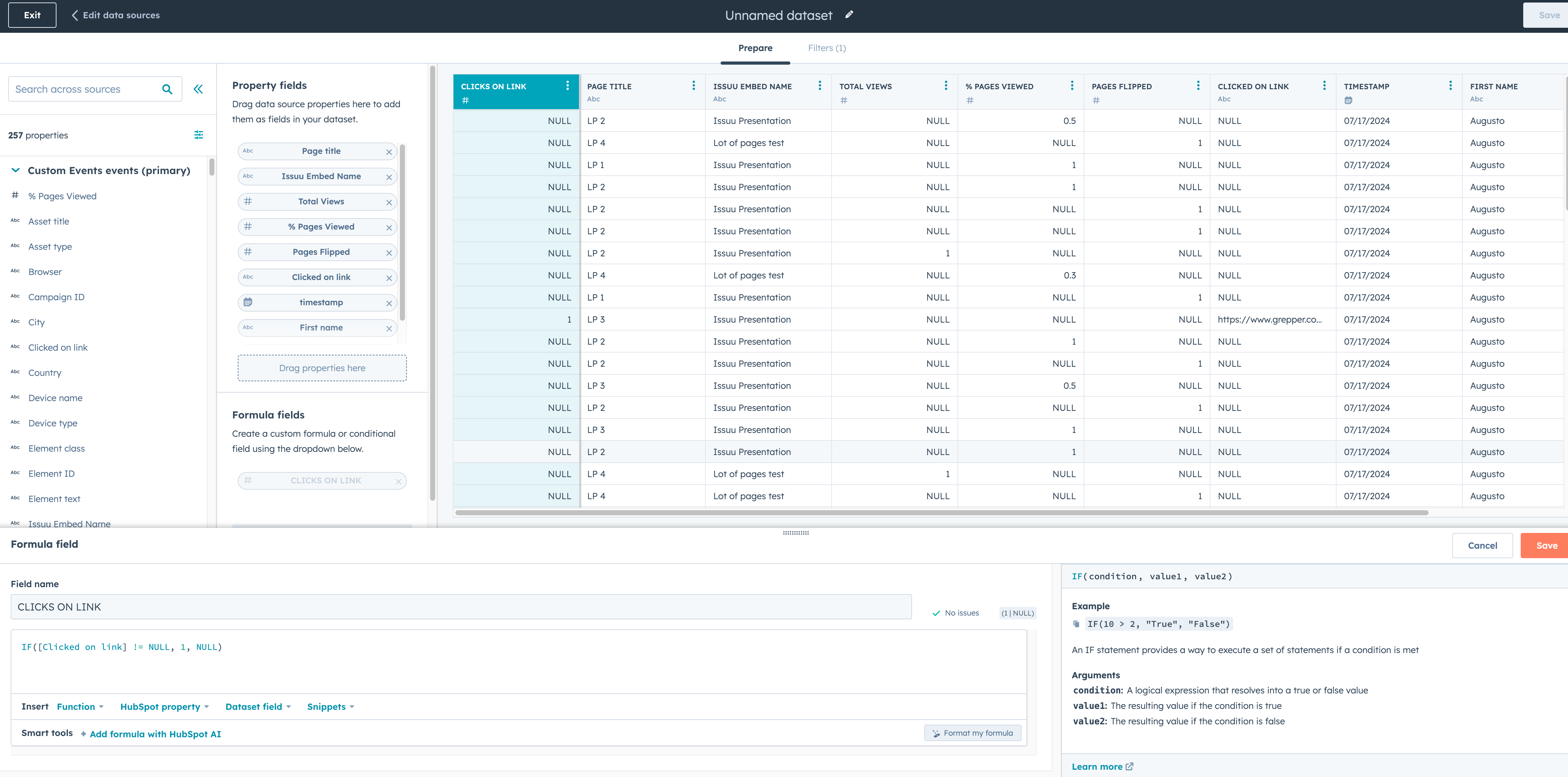Click the No issues status indicator
Image resolution: width=1568 pixels, height=777 pixels.
coord(956,613)
